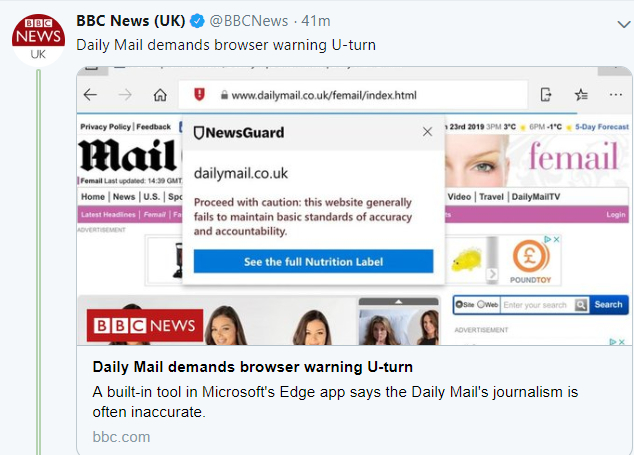The image size is (634, 455).
Task: Click the reading view icon beside address bar
Action: pyautogui.click(x=546, y=95)
